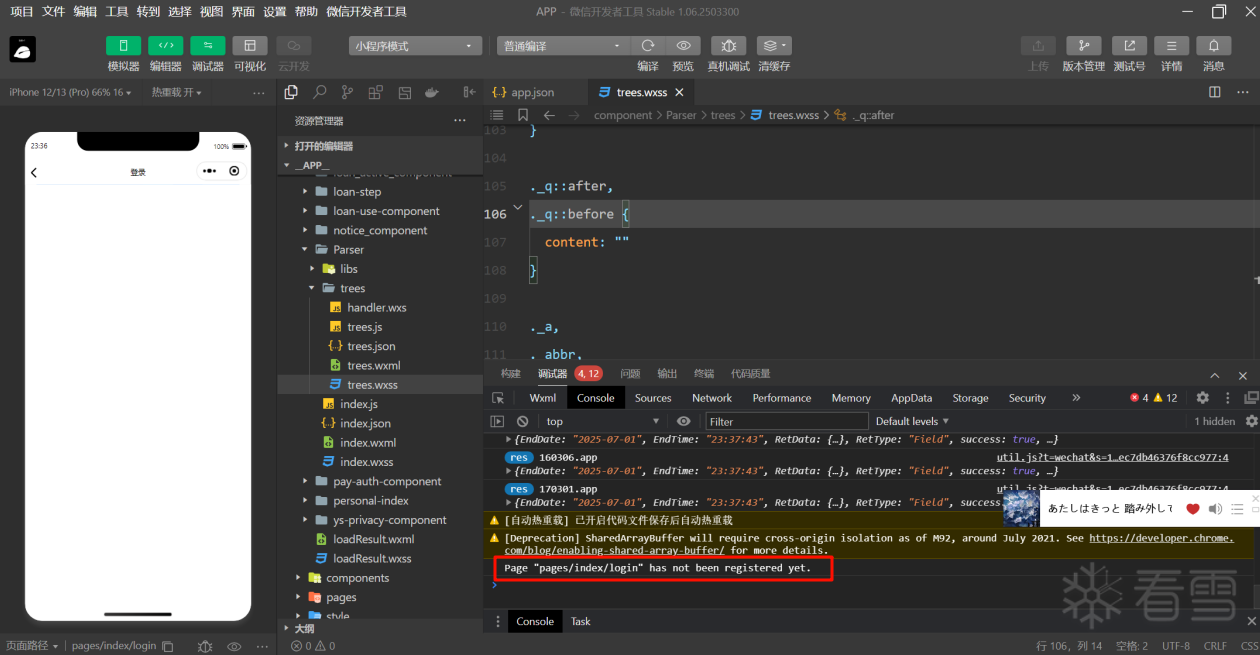Open real device debugging icon
This screenshot has height=655, width=1260.
(x=728, y=46)
